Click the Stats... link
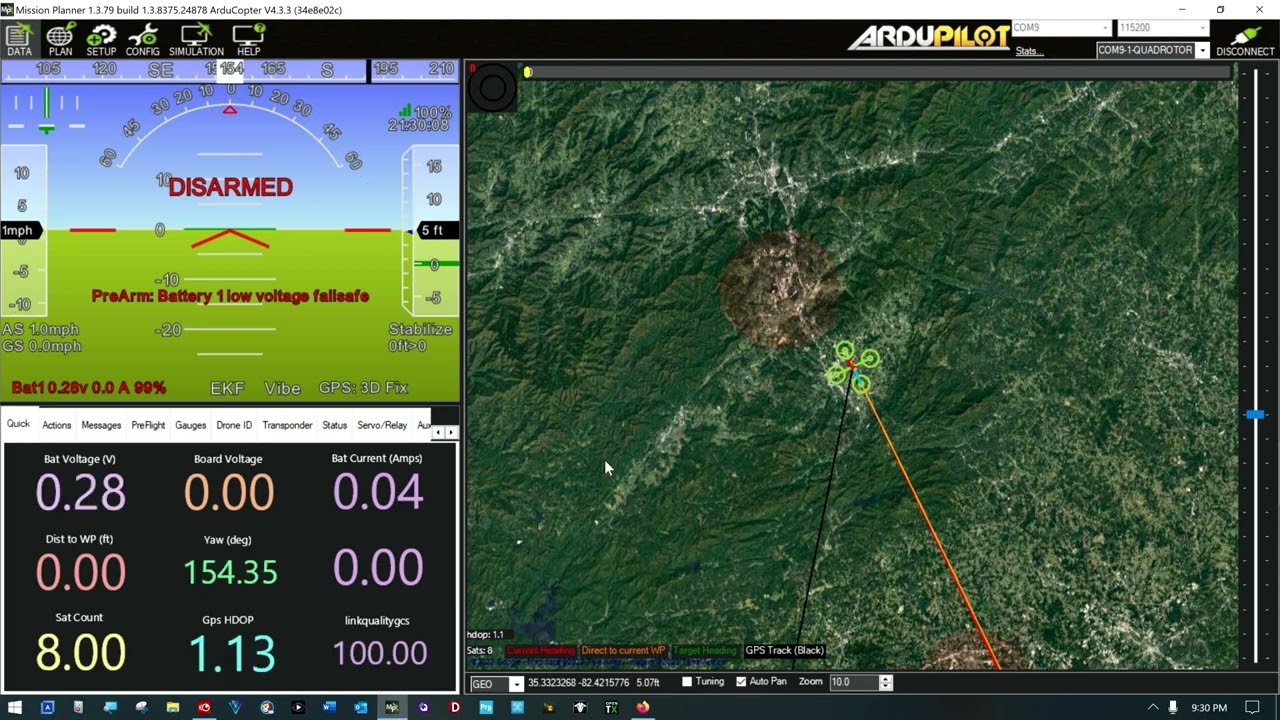 coord(1029,51)
